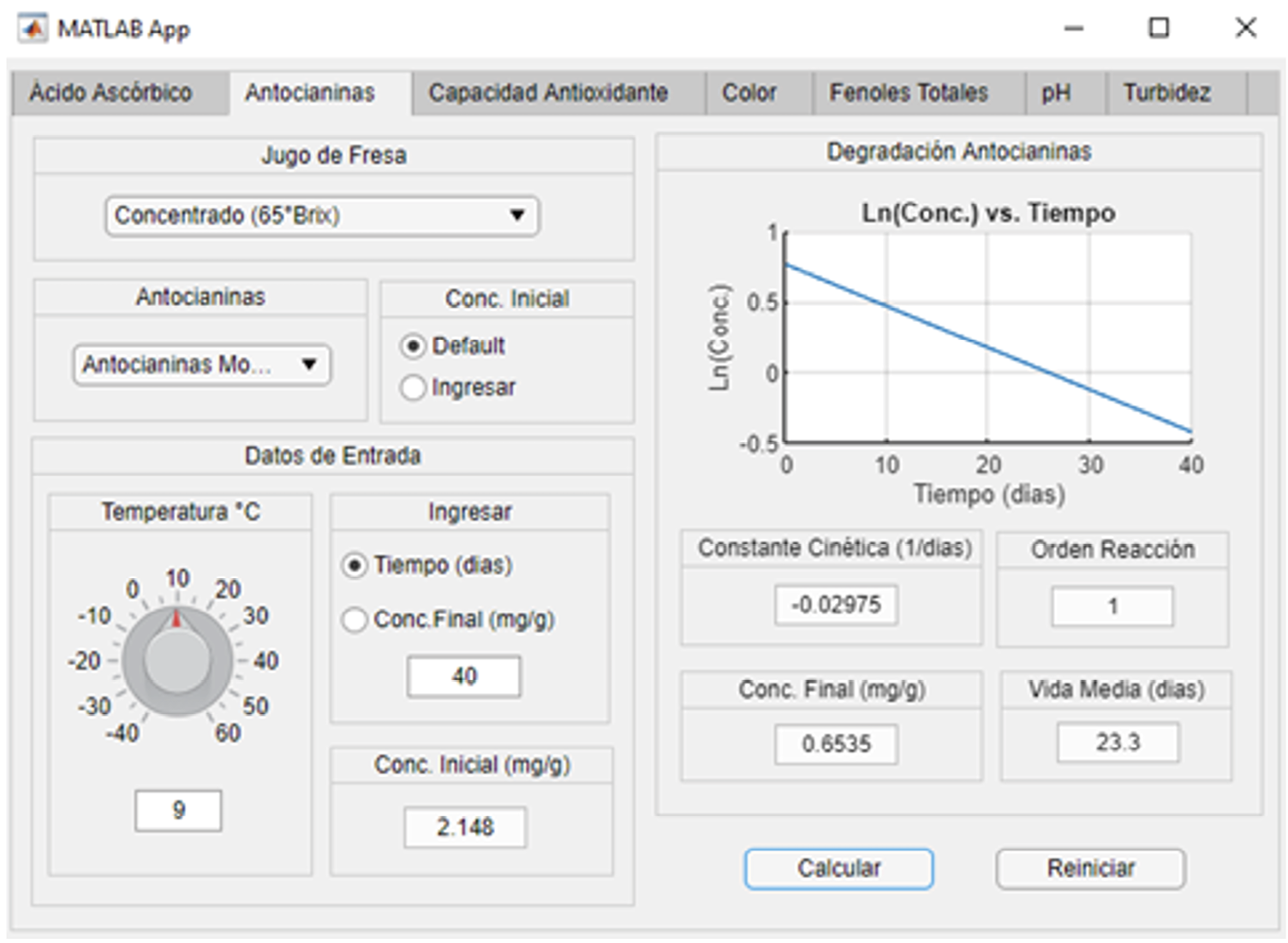Viewport: 1288px width, 943px height.
Task: Click the MATLAB logo icon in title bar
Action: pos(33,28)
